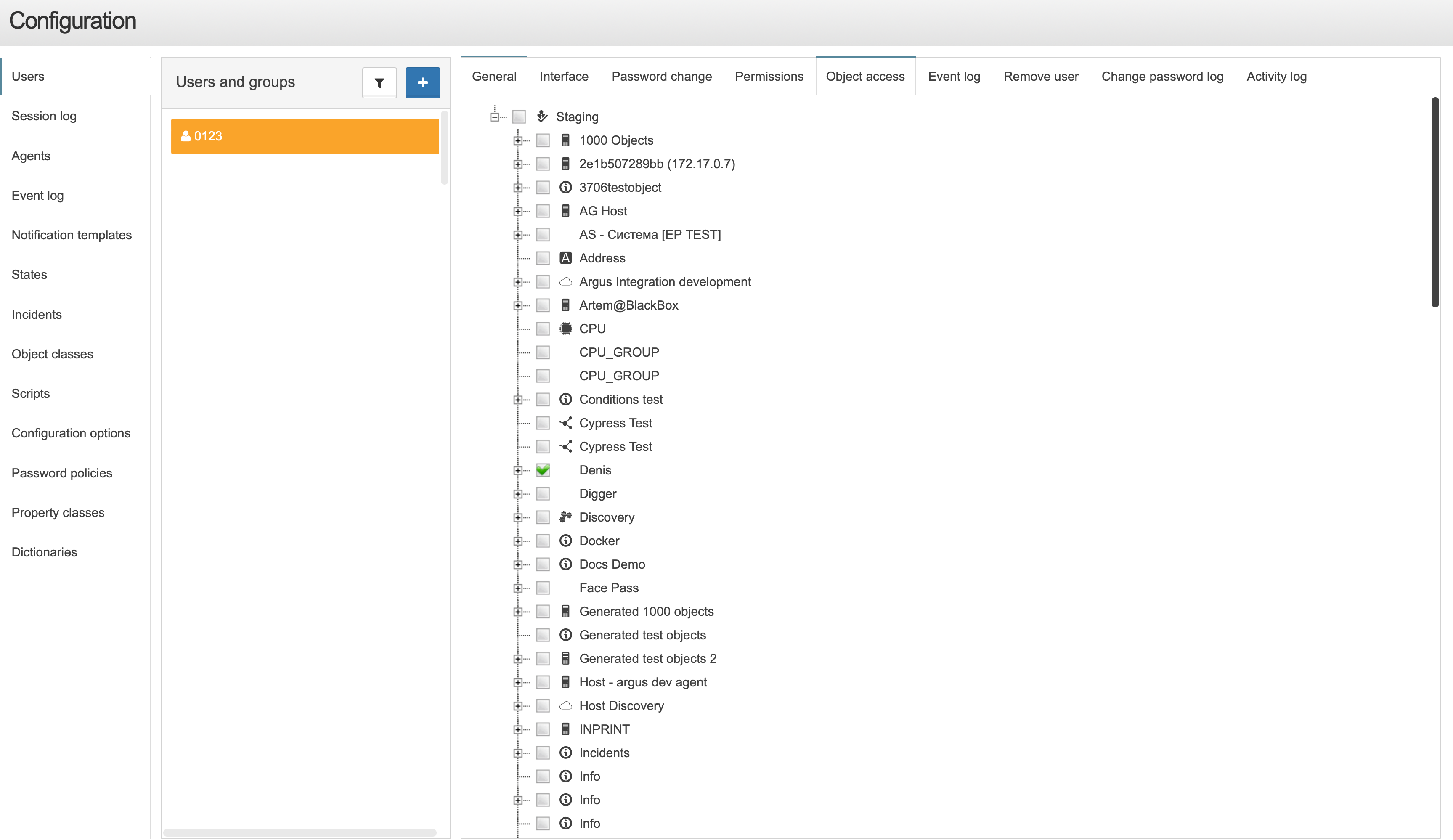The height and width of the screenshot is (840, 1453).
Task: Click the cloud icon beside Host Discovery
Action: [566, 705]
